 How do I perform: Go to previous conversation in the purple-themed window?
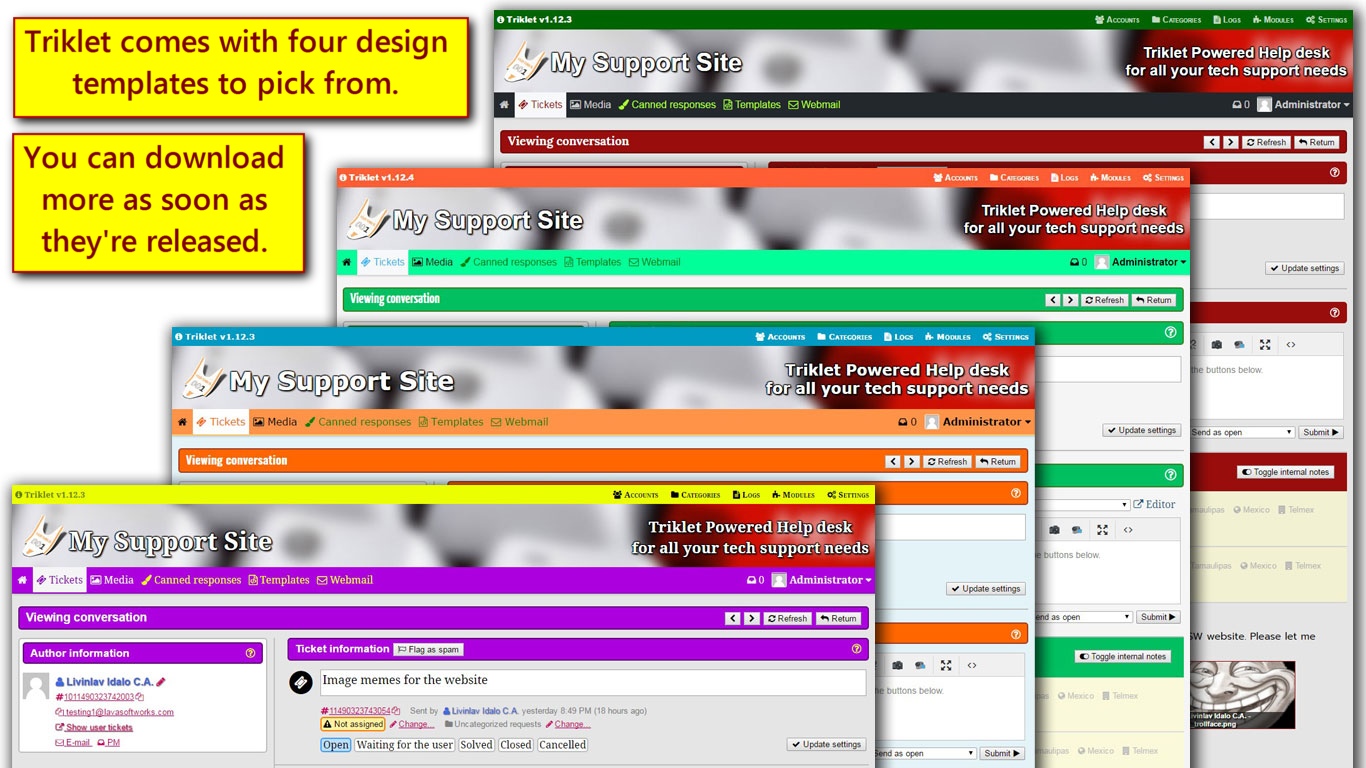[733, 618]
